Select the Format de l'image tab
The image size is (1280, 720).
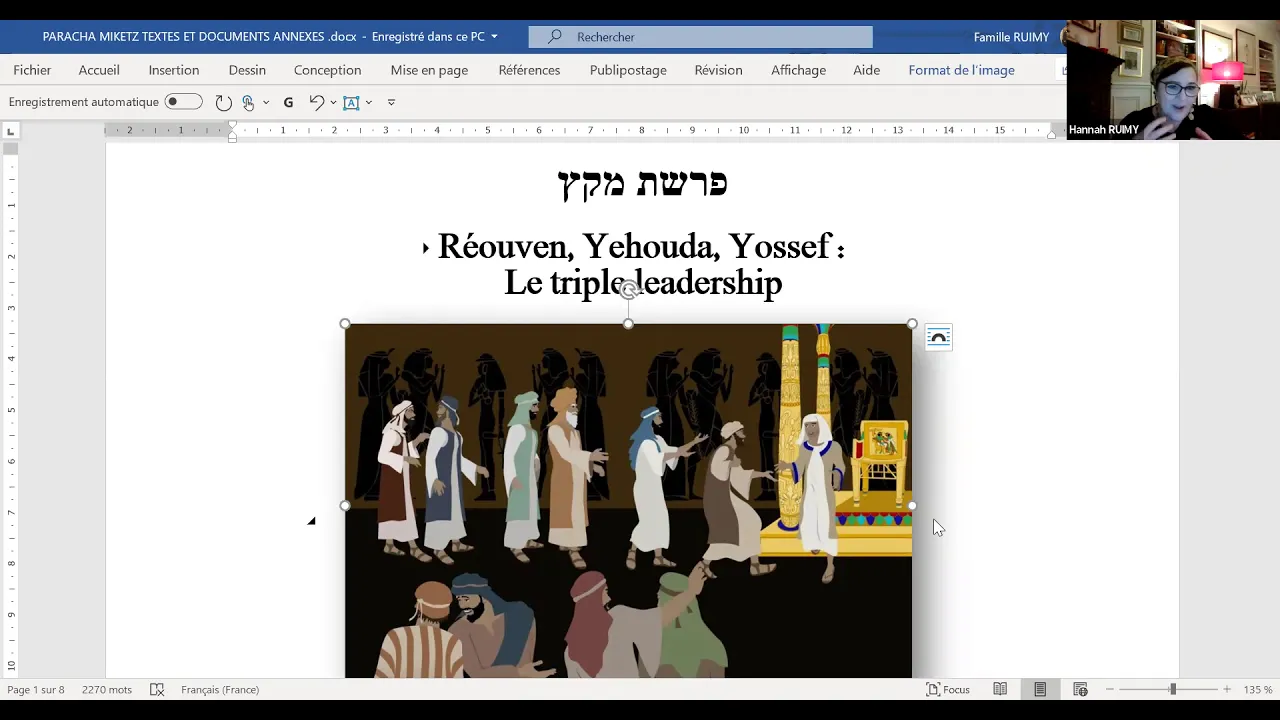tap(961, 70)
